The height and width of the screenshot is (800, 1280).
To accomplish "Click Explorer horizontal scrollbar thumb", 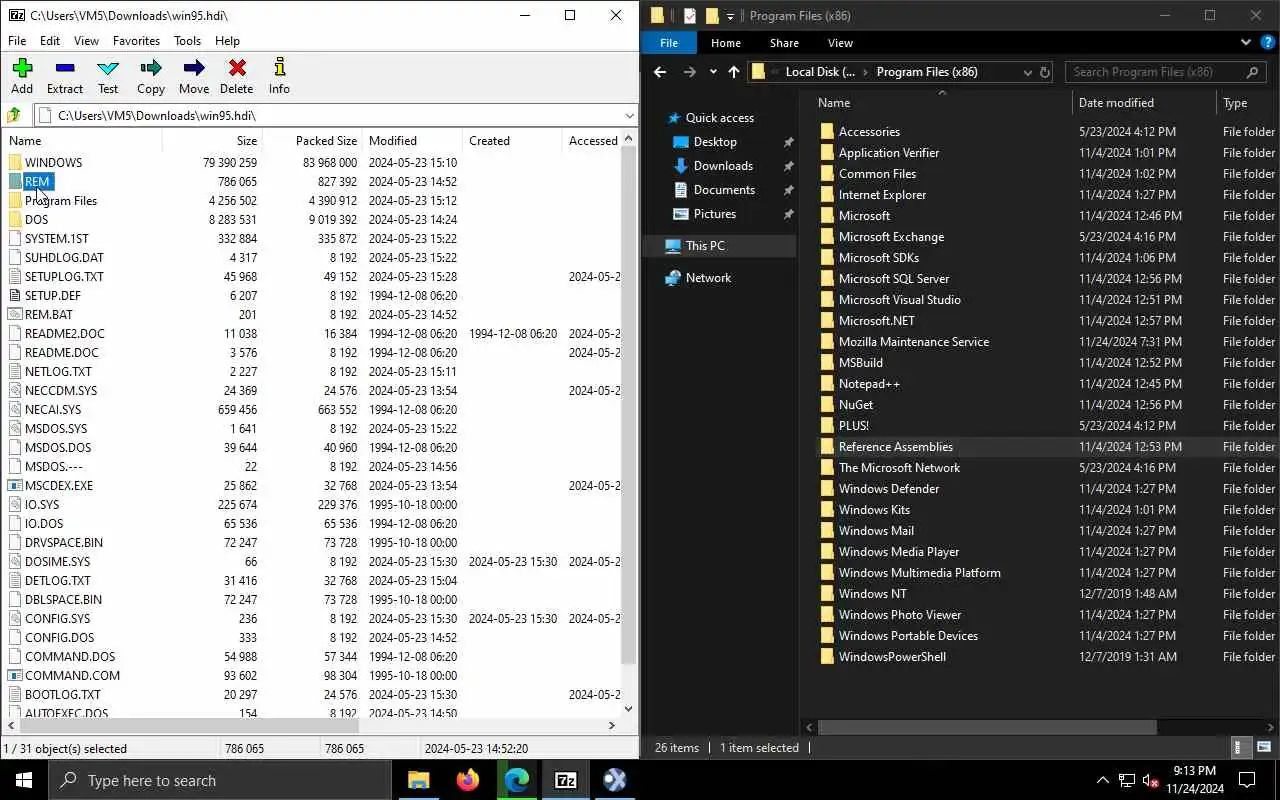I will tap(987, 727).
